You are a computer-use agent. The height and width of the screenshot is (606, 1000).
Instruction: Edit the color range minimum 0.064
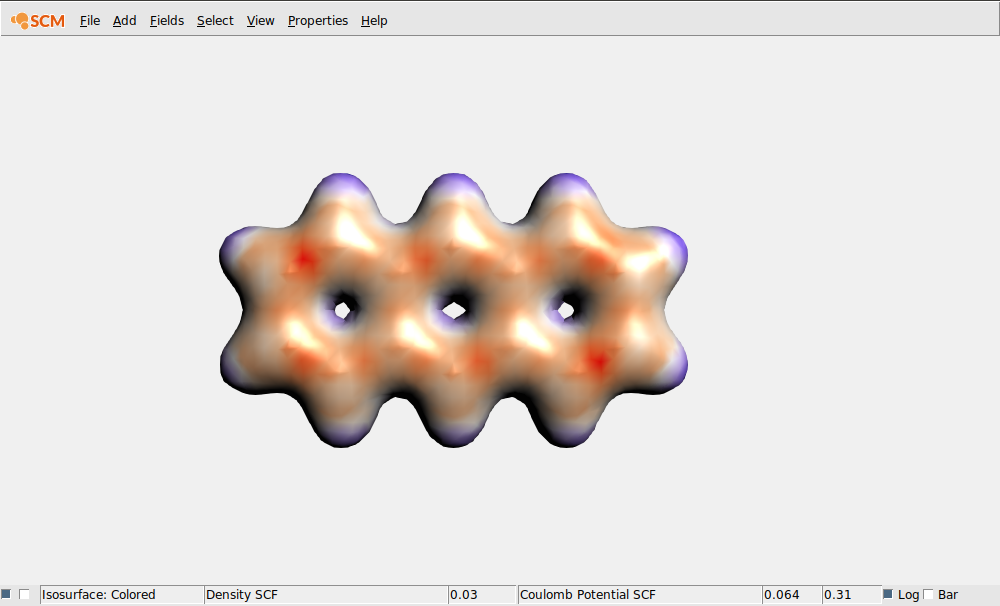click(x=792, y=595)
